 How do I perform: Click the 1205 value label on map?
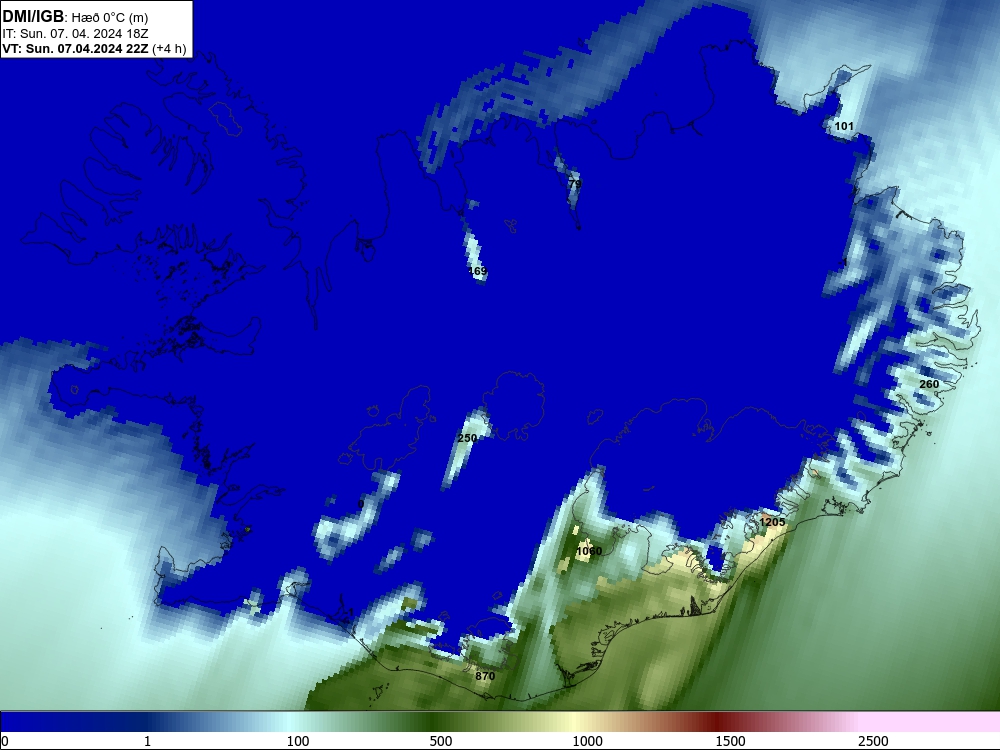click(x=772, y=522)
